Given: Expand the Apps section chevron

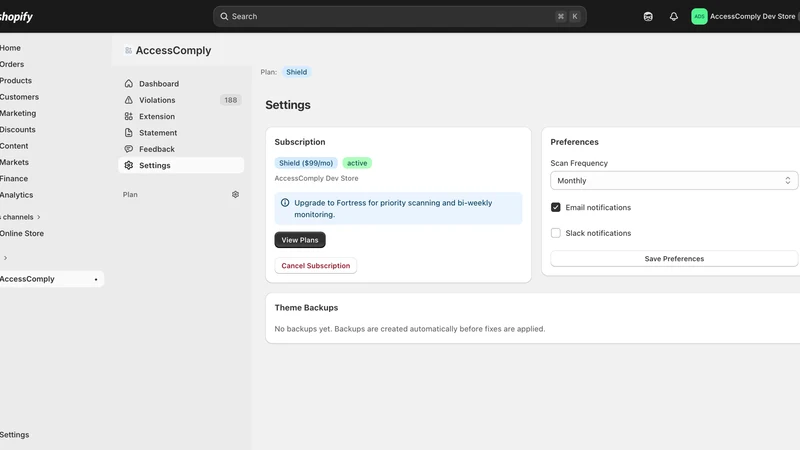Looking at the screenshot, I should 6,258.
